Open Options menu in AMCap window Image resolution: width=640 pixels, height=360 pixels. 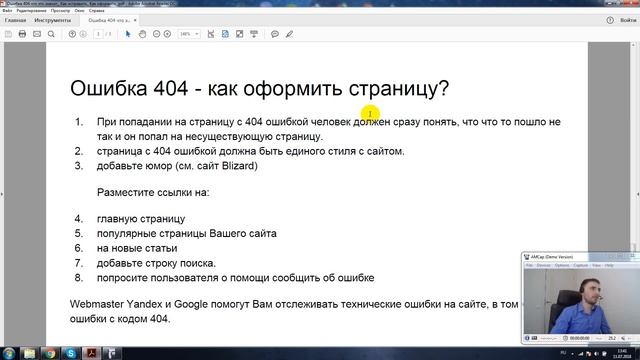click(x=562, y=265)
